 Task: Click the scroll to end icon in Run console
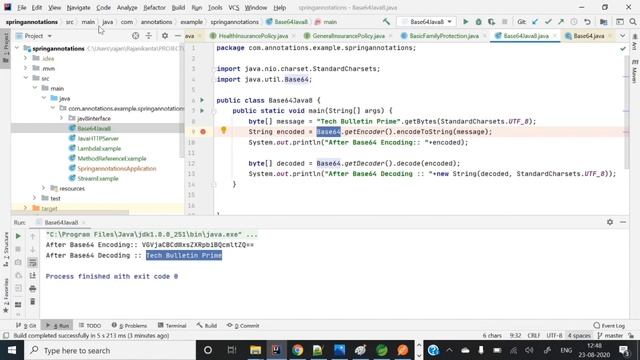(33, 276)
